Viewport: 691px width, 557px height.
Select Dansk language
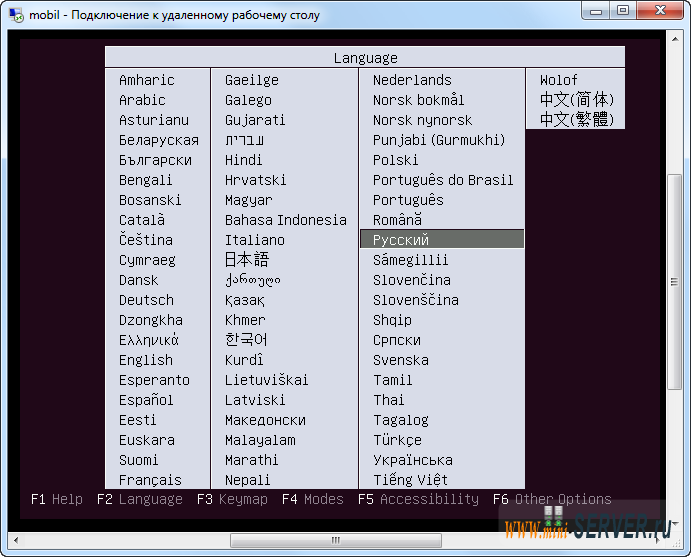pyautogui.click(x=138, y=280)
